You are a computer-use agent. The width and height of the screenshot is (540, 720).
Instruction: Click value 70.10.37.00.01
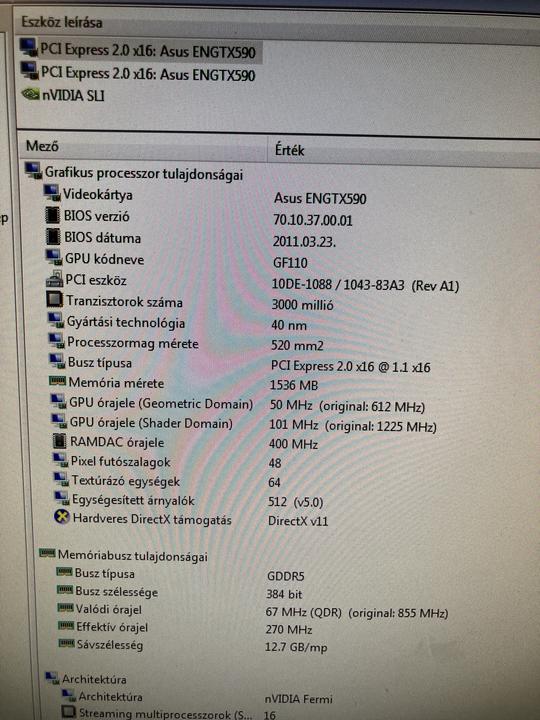[313, 220]
